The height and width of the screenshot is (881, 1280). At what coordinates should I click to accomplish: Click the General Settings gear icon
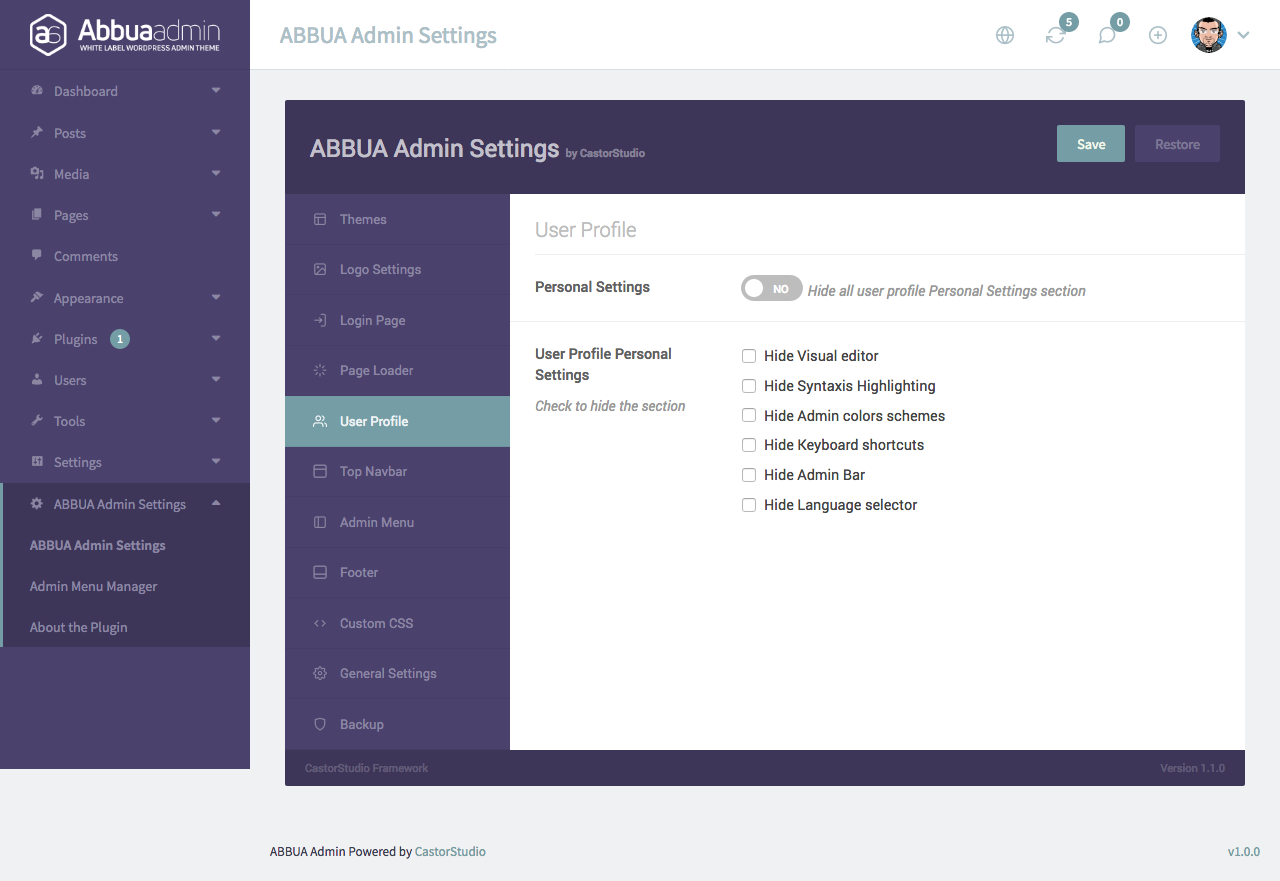click(x=320, y=673)
